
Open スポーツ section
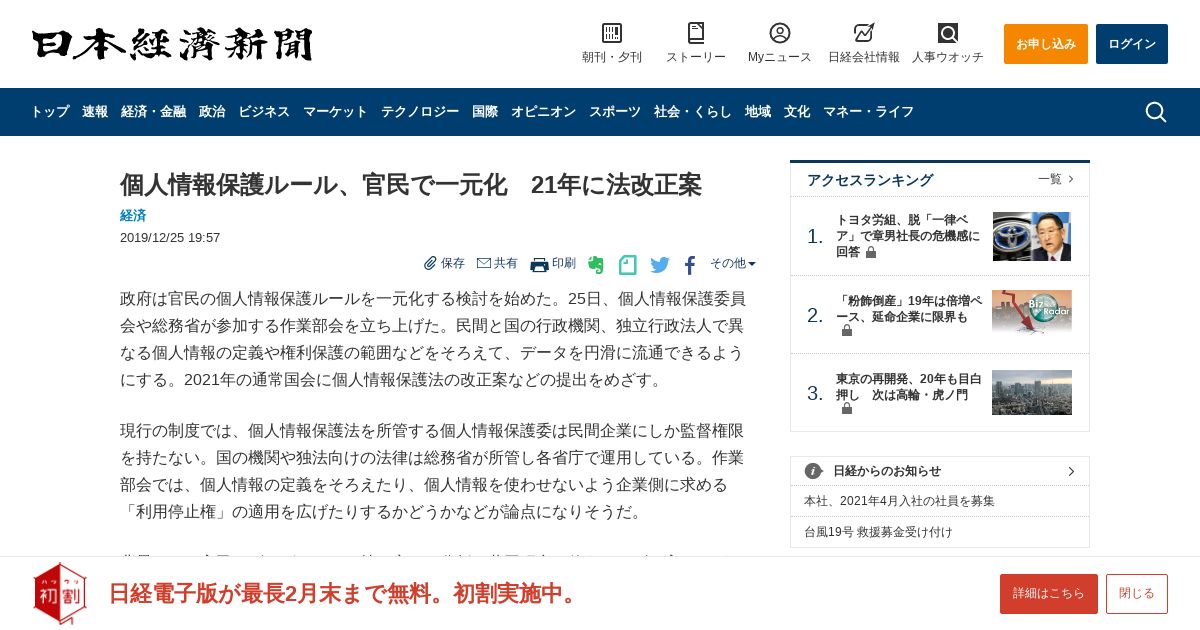click(615, 112)
